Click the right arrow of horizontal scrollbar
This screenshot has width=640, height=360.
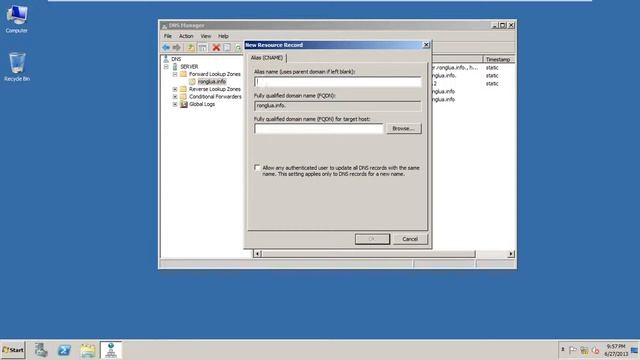511,254
